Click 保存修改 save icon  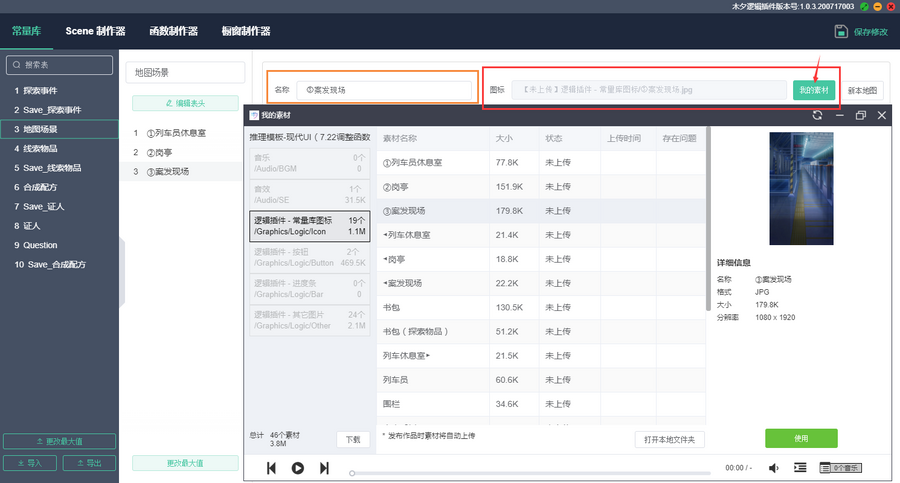[841, 31]
